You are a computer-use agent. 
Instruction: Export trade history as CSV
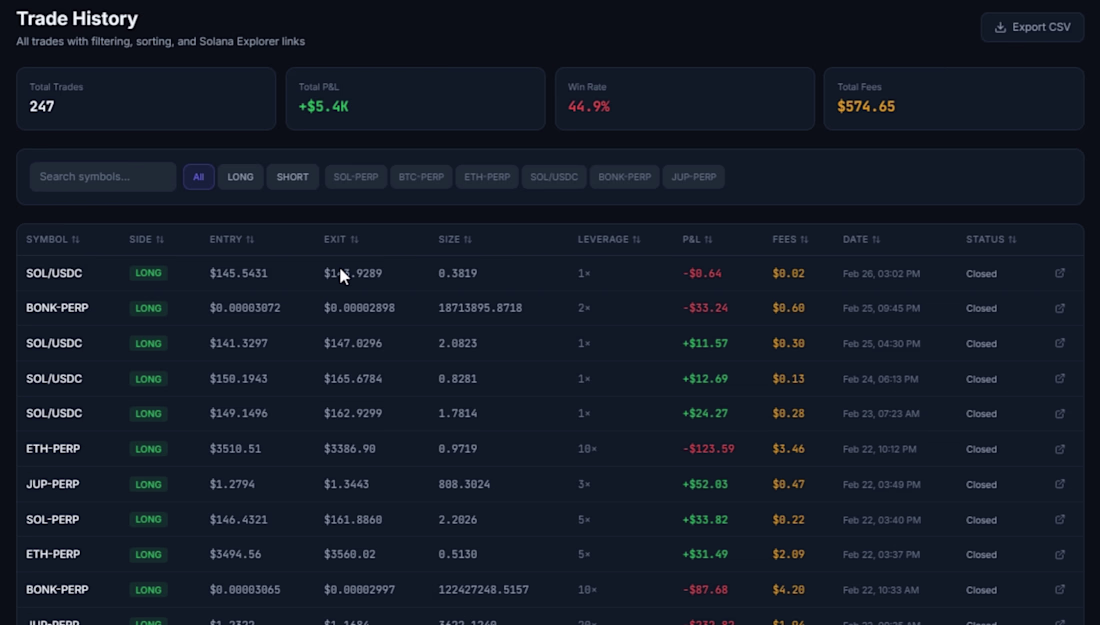click(1032, 27)
